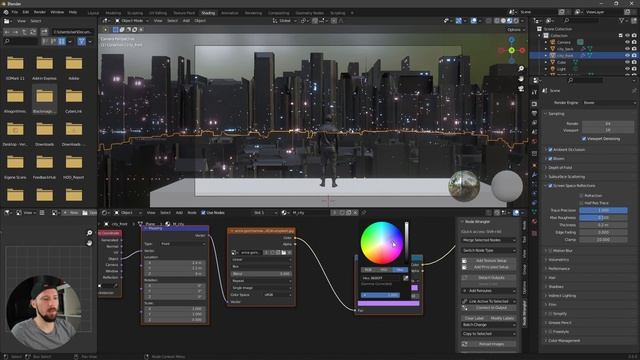Viewport: 640px width, 360px height.
Task: Click the outliner filter funnel icon
Action: [x=622, y=20]
